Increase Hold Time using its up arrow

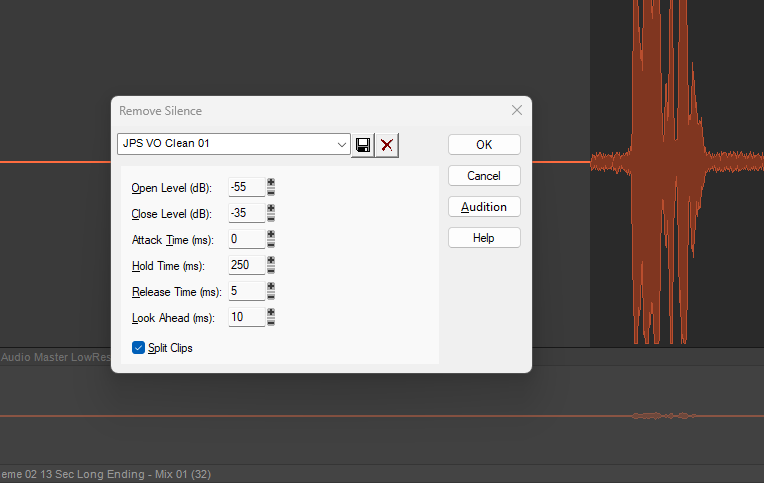(x=271, y=261)
